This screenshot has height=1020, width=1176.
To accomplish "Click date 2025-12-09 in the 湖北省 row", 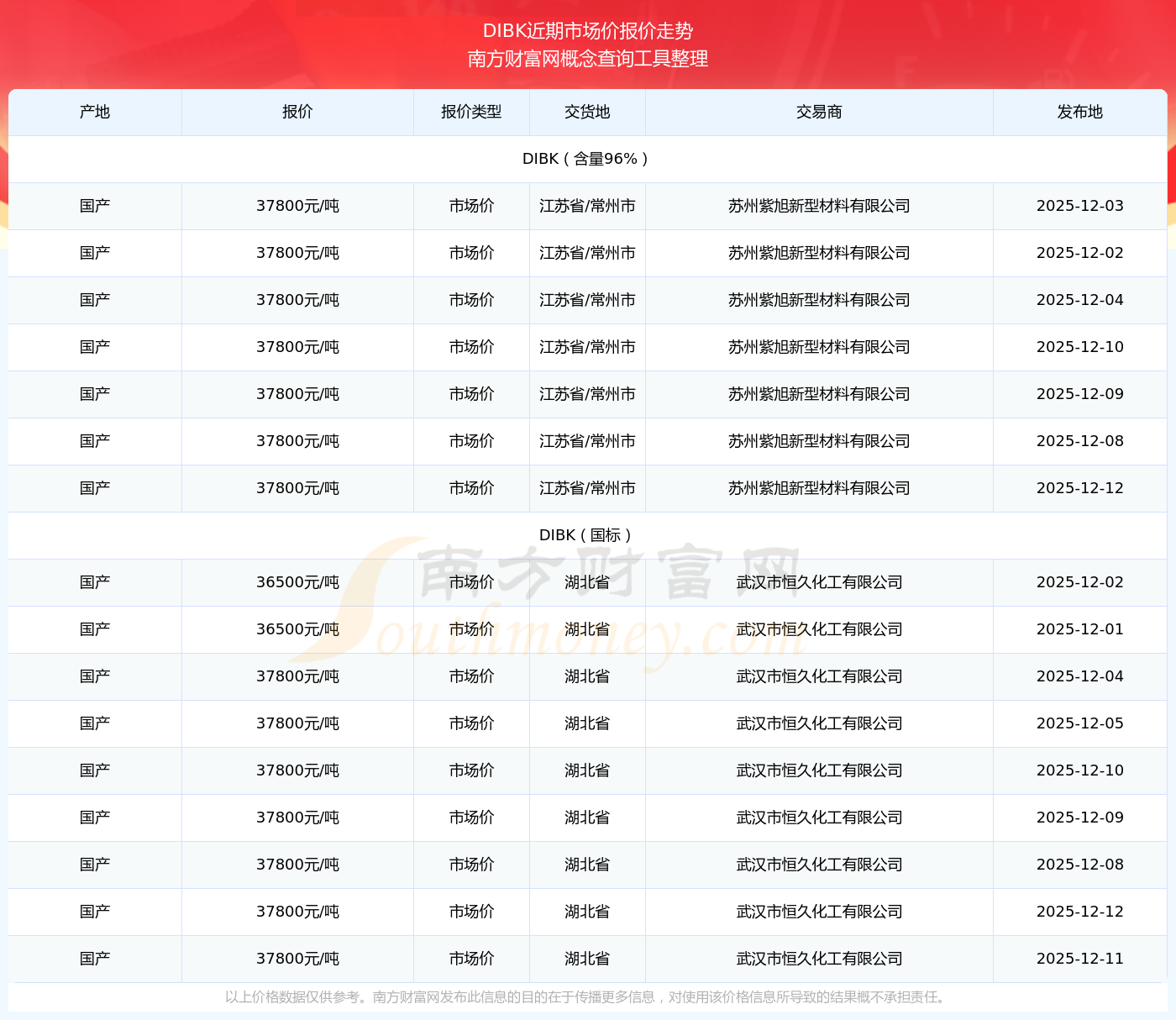I will 1080,818.
